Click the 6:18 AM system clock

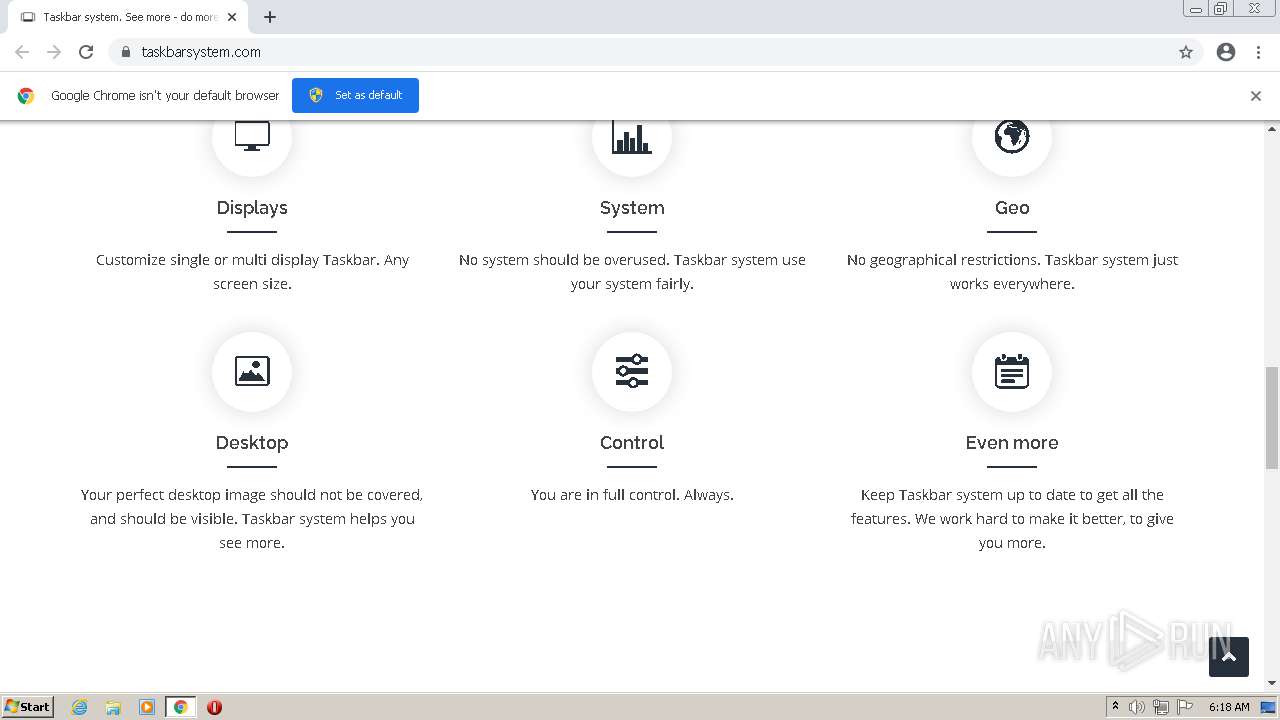coord(1229,707)
